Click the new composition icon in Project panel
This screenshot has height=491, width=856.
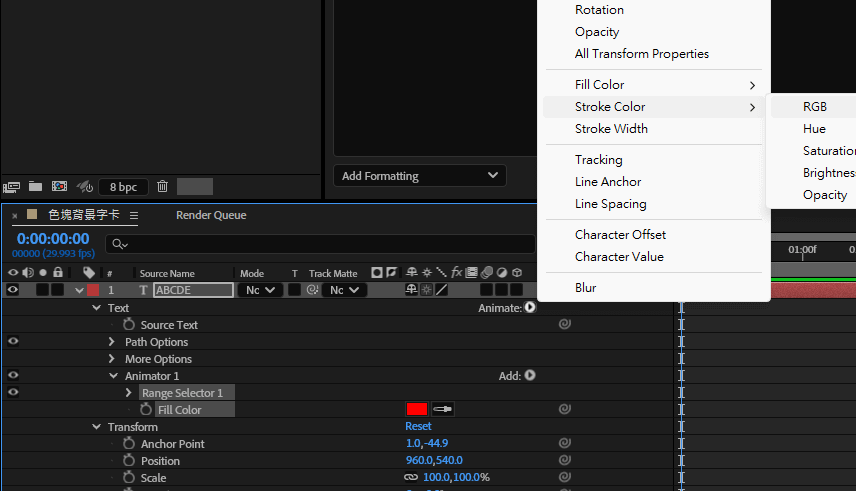click(x=59, y=186)
